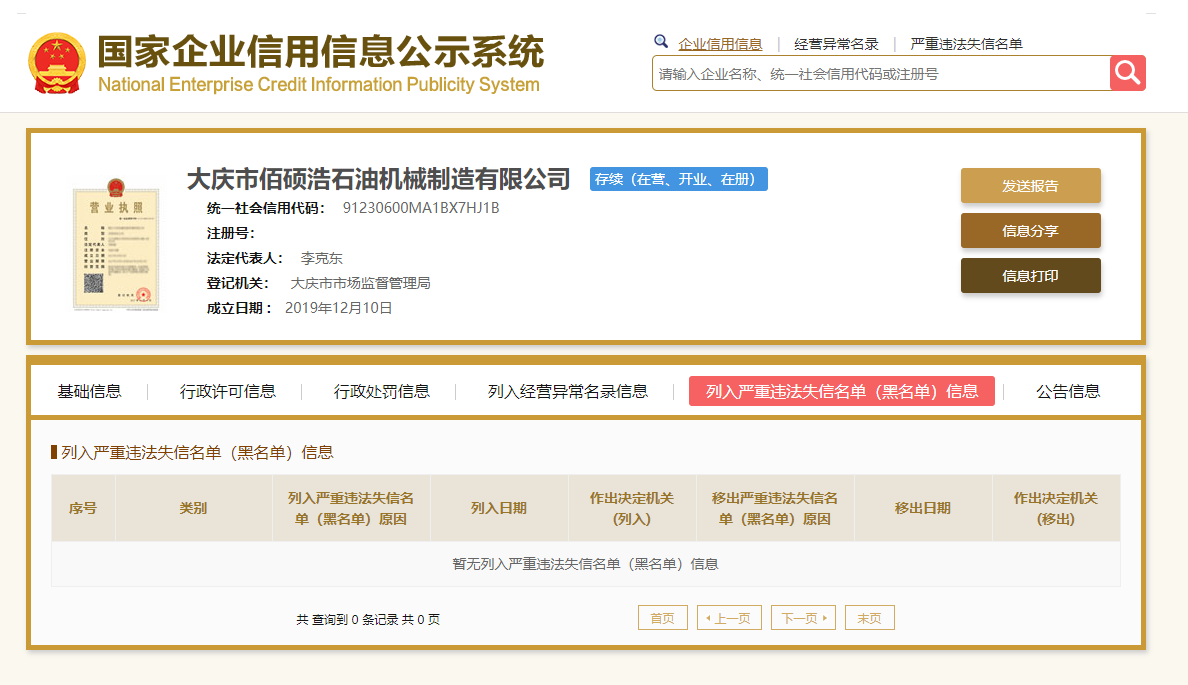This screenshot has width=1188, height=685.
Task: Click the 信息打印 button
Action: 1030,276
